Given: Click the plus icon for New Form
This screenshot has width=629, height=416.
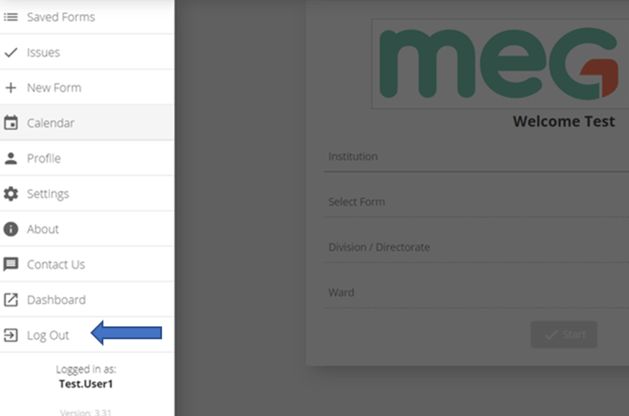Looking at the screenshot, I should tap(11, 87).
